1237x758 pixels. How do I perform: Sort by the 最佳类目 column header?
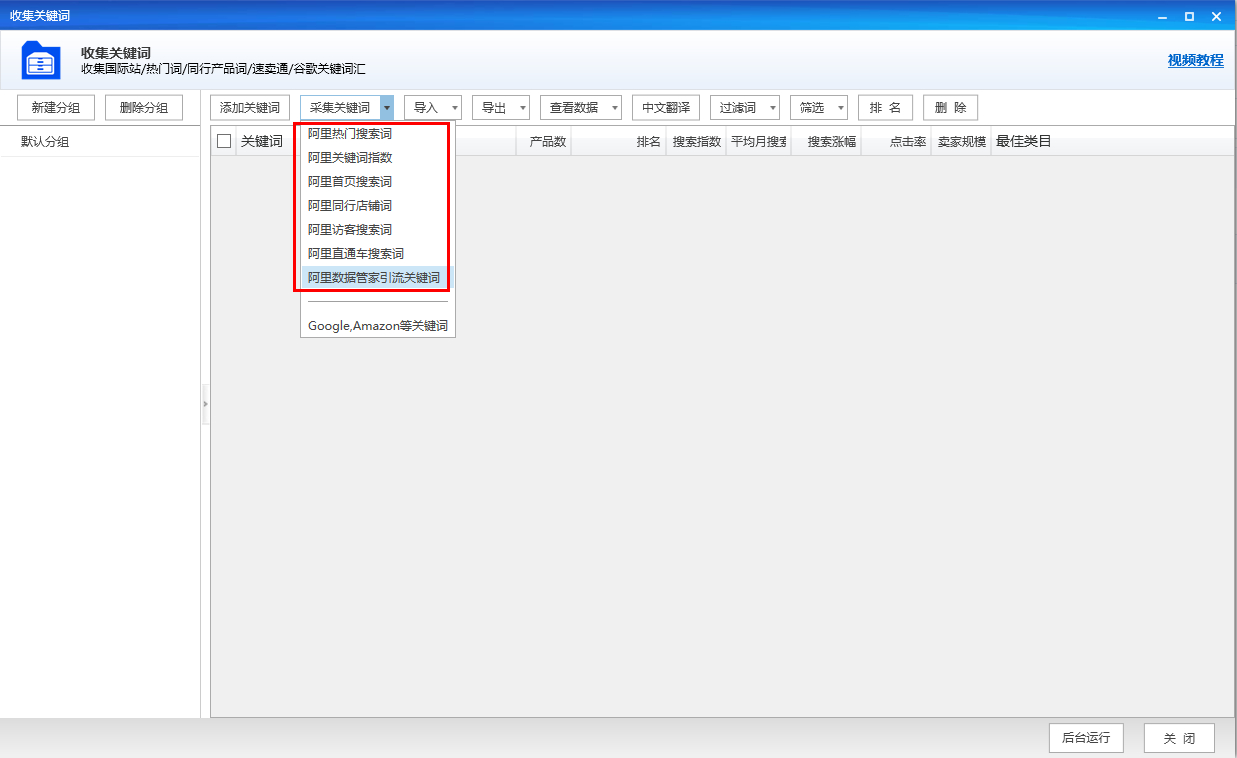tap(1023, 141)
